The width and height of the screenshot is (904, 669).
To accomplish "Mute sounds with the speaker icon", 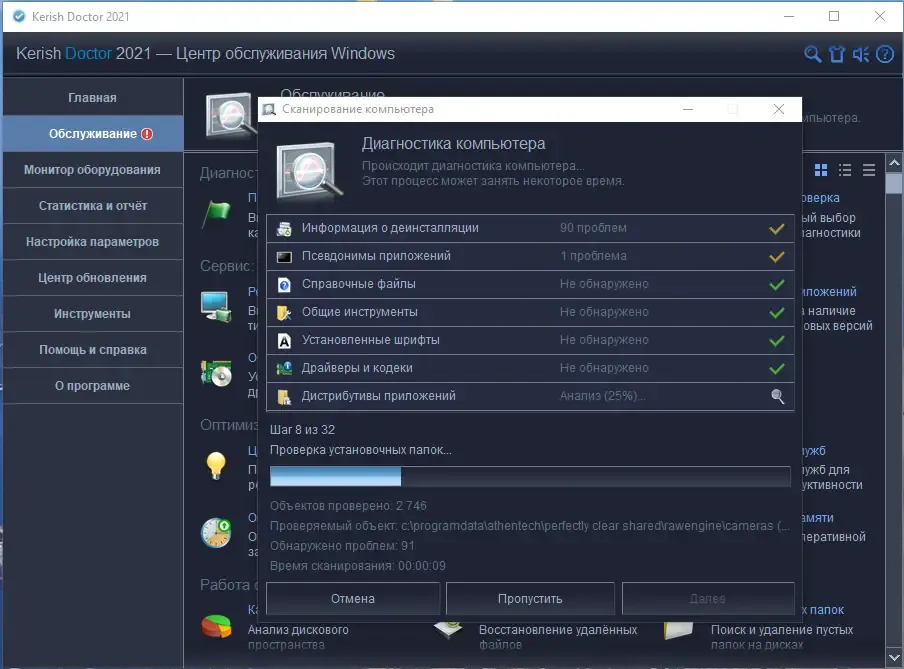I will 861,54.
